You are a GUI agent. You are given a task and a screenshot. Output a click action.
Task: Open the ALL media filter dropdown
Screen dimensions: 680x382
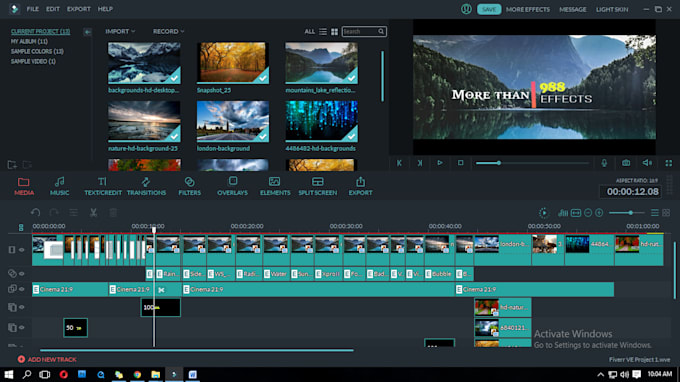(309, 32)
